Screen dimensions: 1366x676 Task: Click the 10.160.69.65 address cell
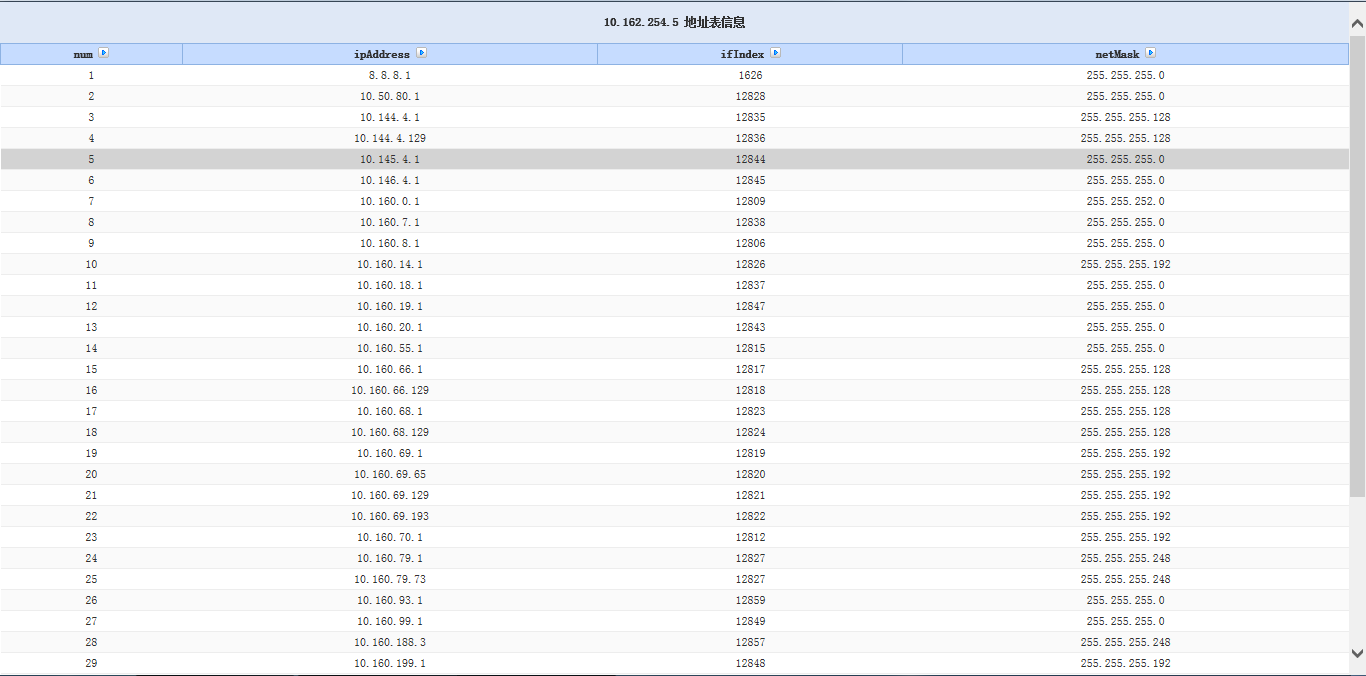[390, 474]
